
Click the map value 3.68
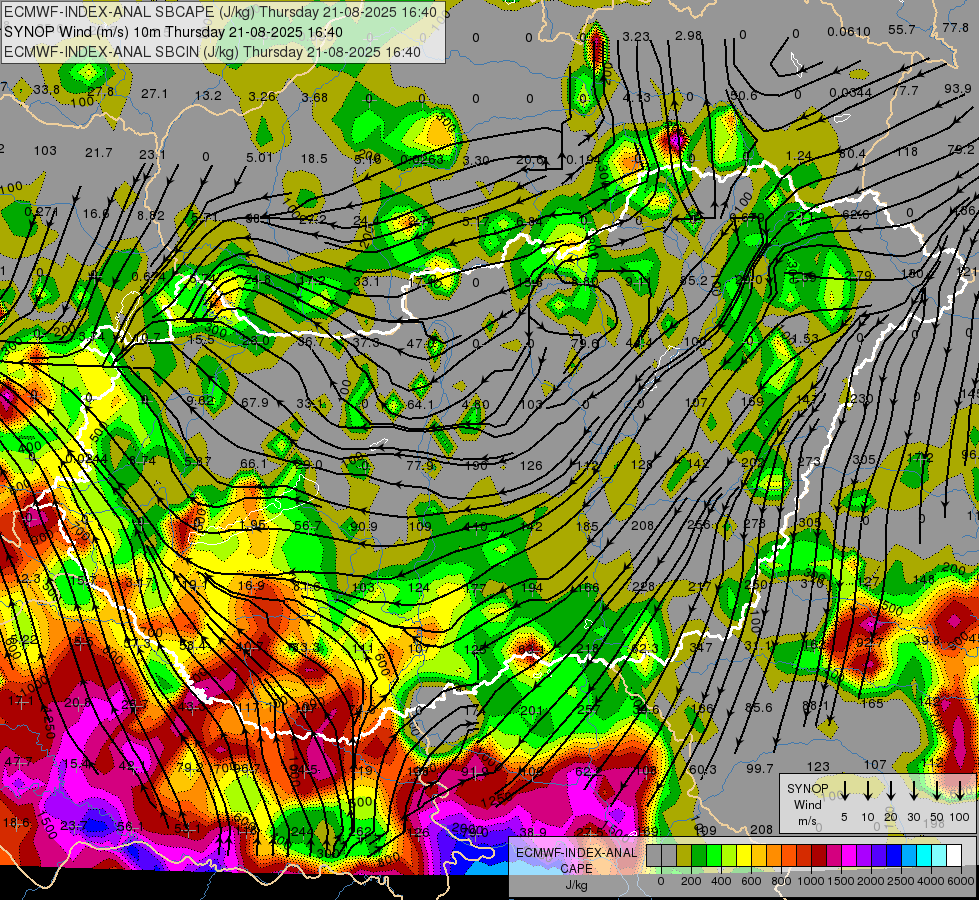point(314,97)
